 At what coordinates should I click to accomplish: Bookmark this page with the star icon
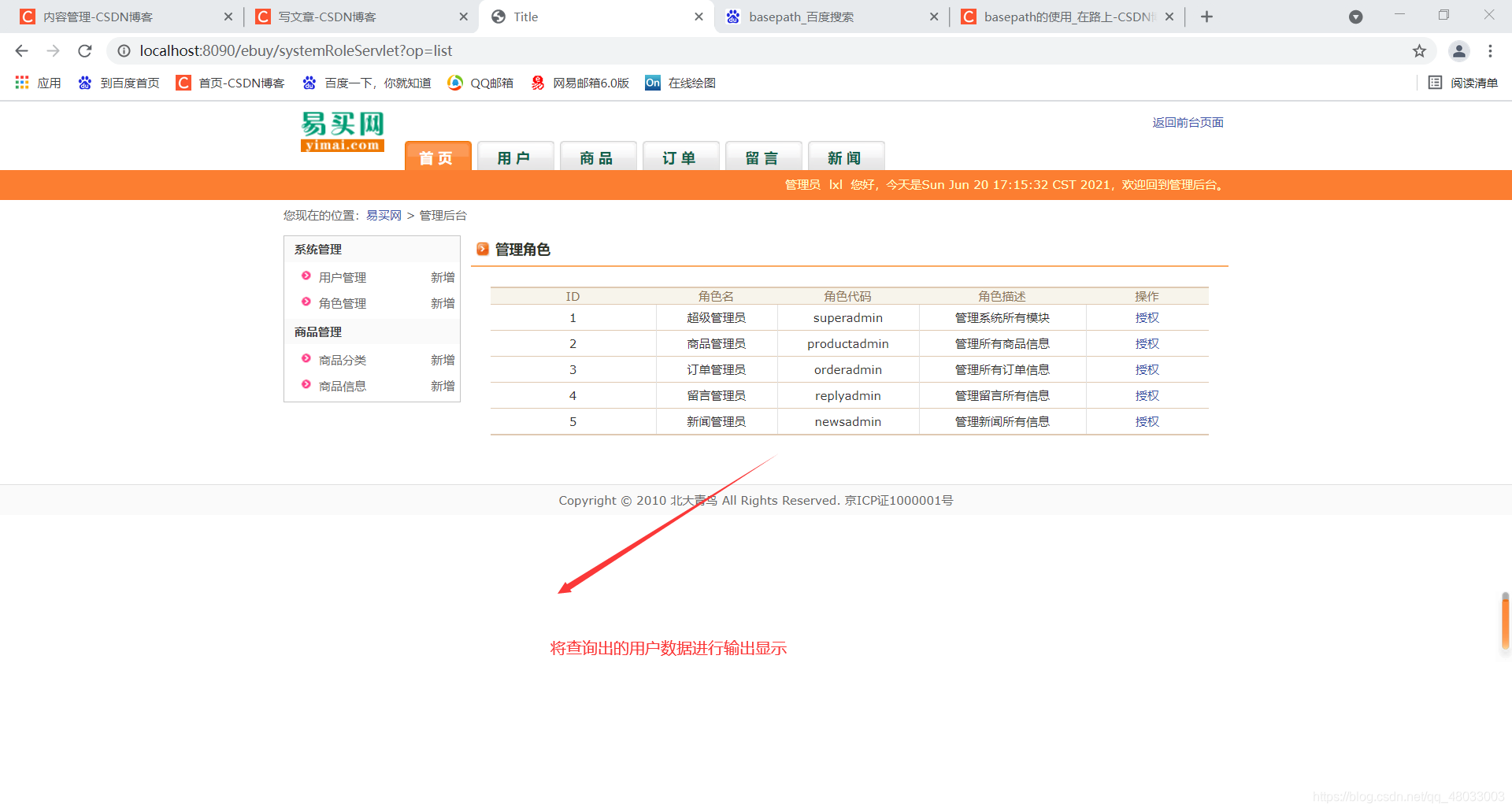coord(1419,51)
